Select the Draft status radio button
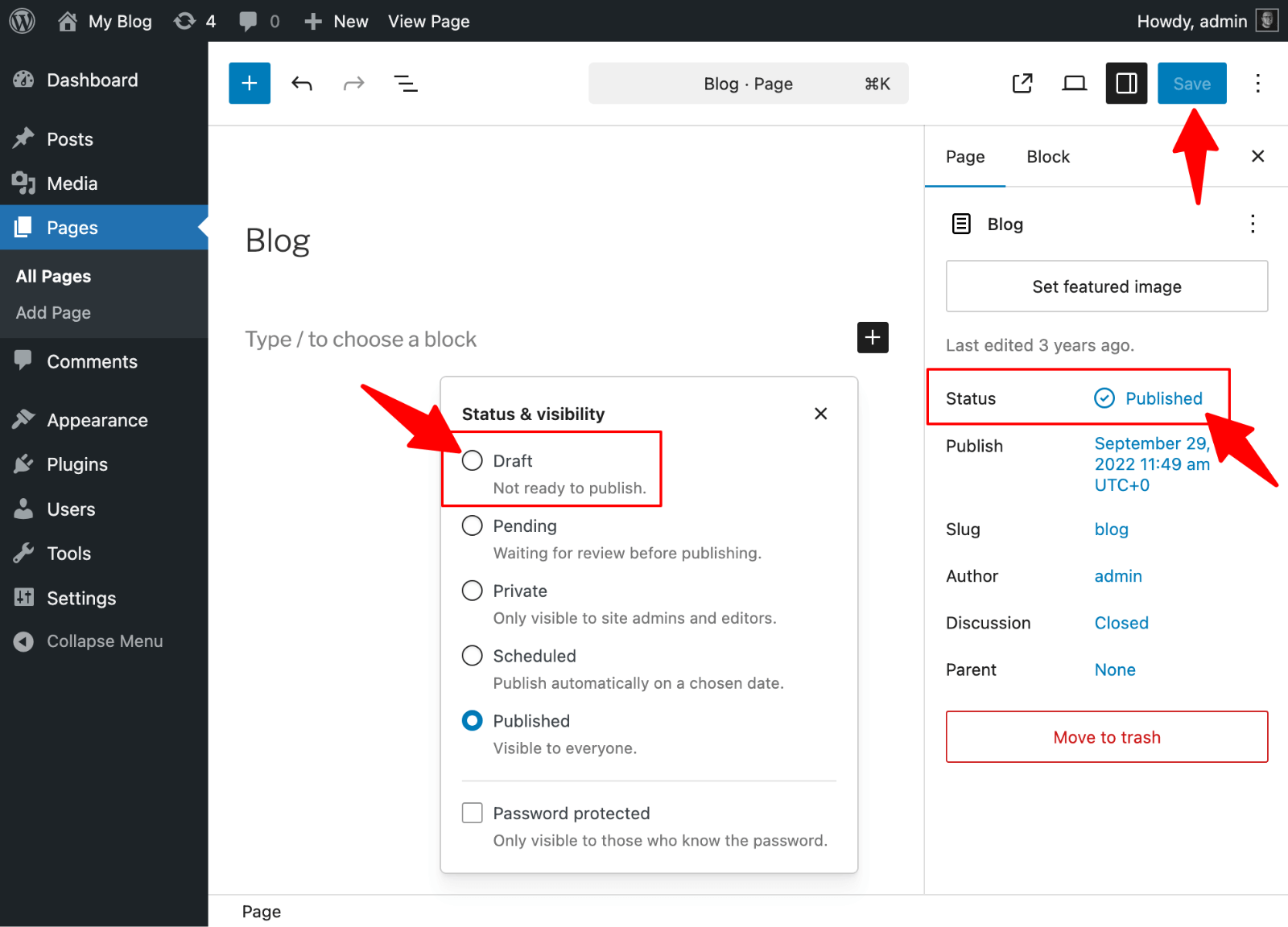The image size is (1288, 927). point(473,461)
